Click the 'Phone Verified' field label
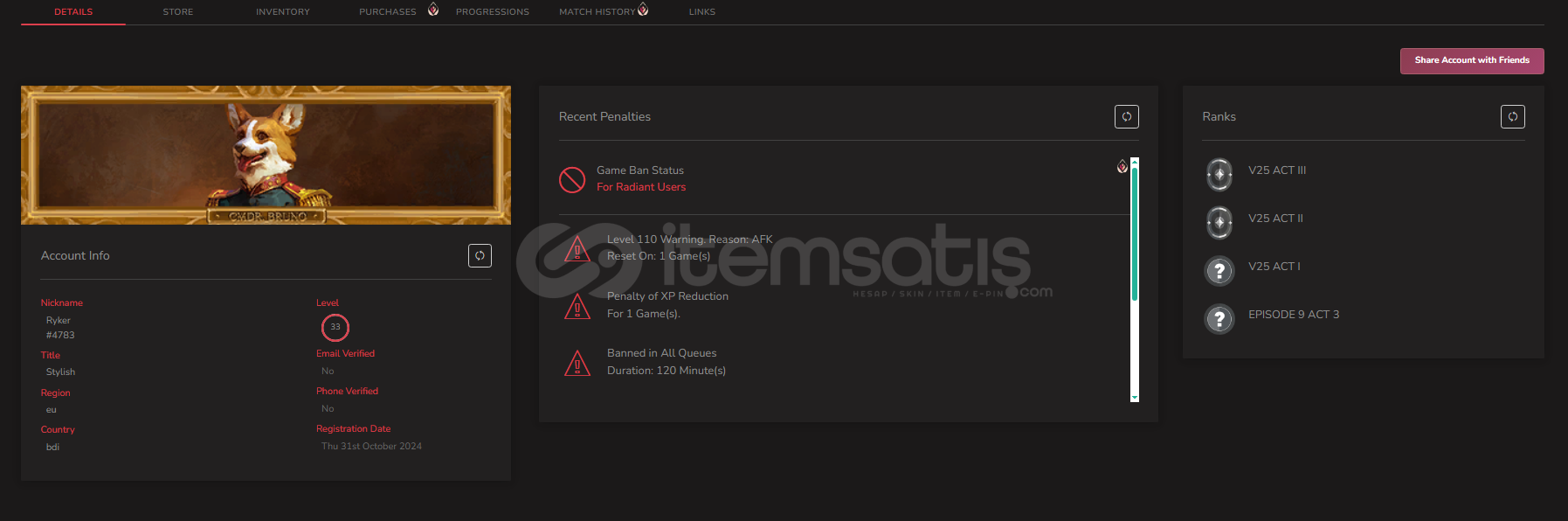1568x521 pixels. point(347,392)
